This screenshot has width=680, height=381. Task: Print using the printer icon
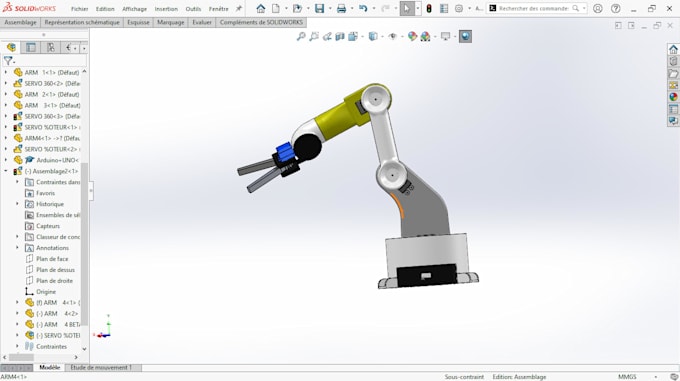tap(341, 8)
